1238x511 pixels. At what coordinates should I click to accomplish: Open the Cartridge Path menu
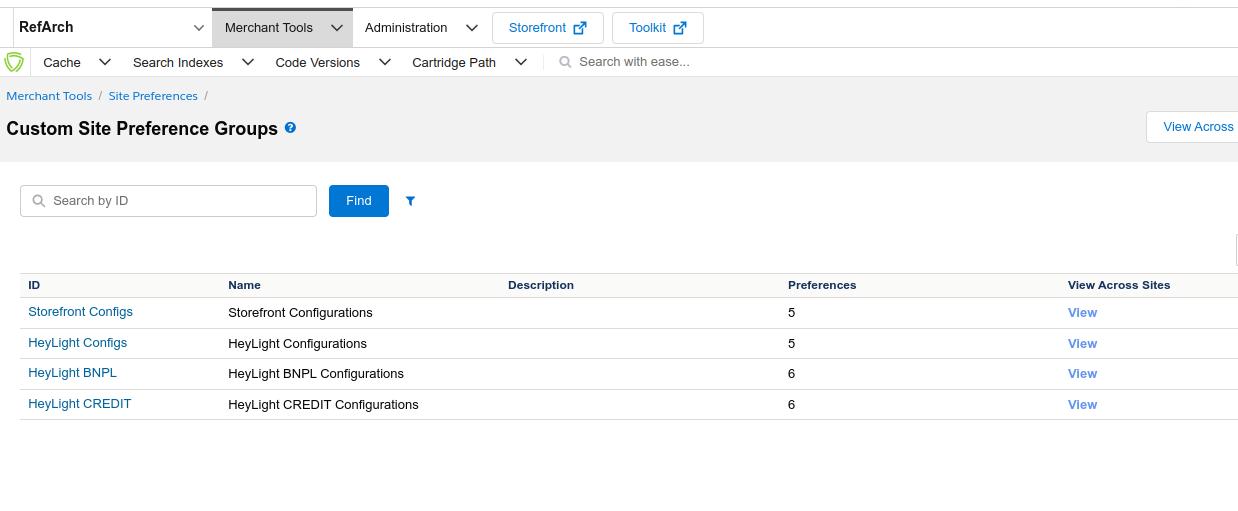(454, 62)
